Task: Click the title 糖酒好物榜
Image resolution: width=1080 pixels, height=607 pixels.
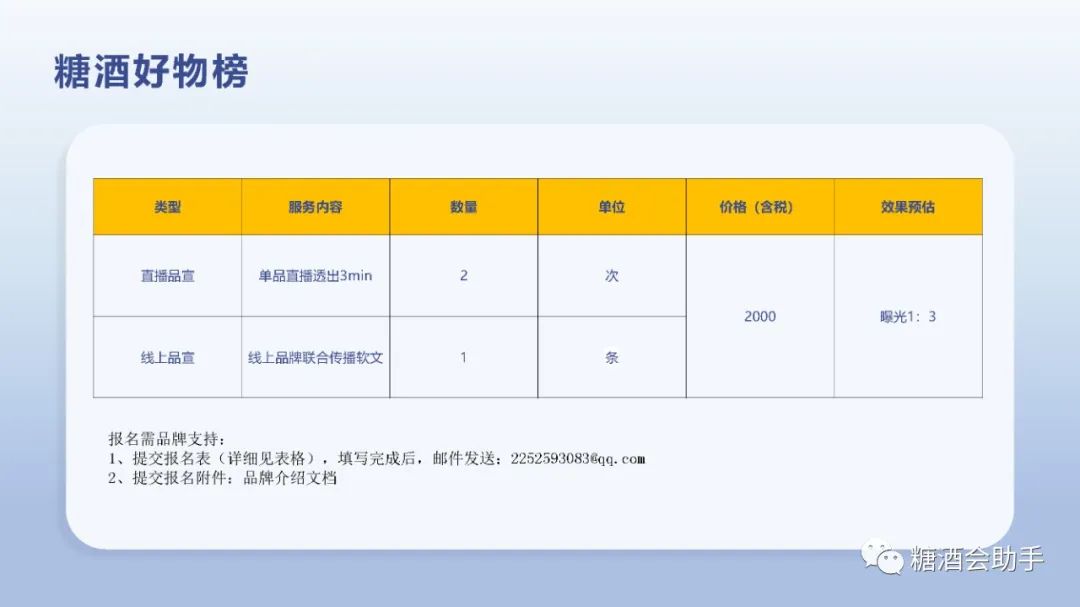Action: [x=151, y=71]
